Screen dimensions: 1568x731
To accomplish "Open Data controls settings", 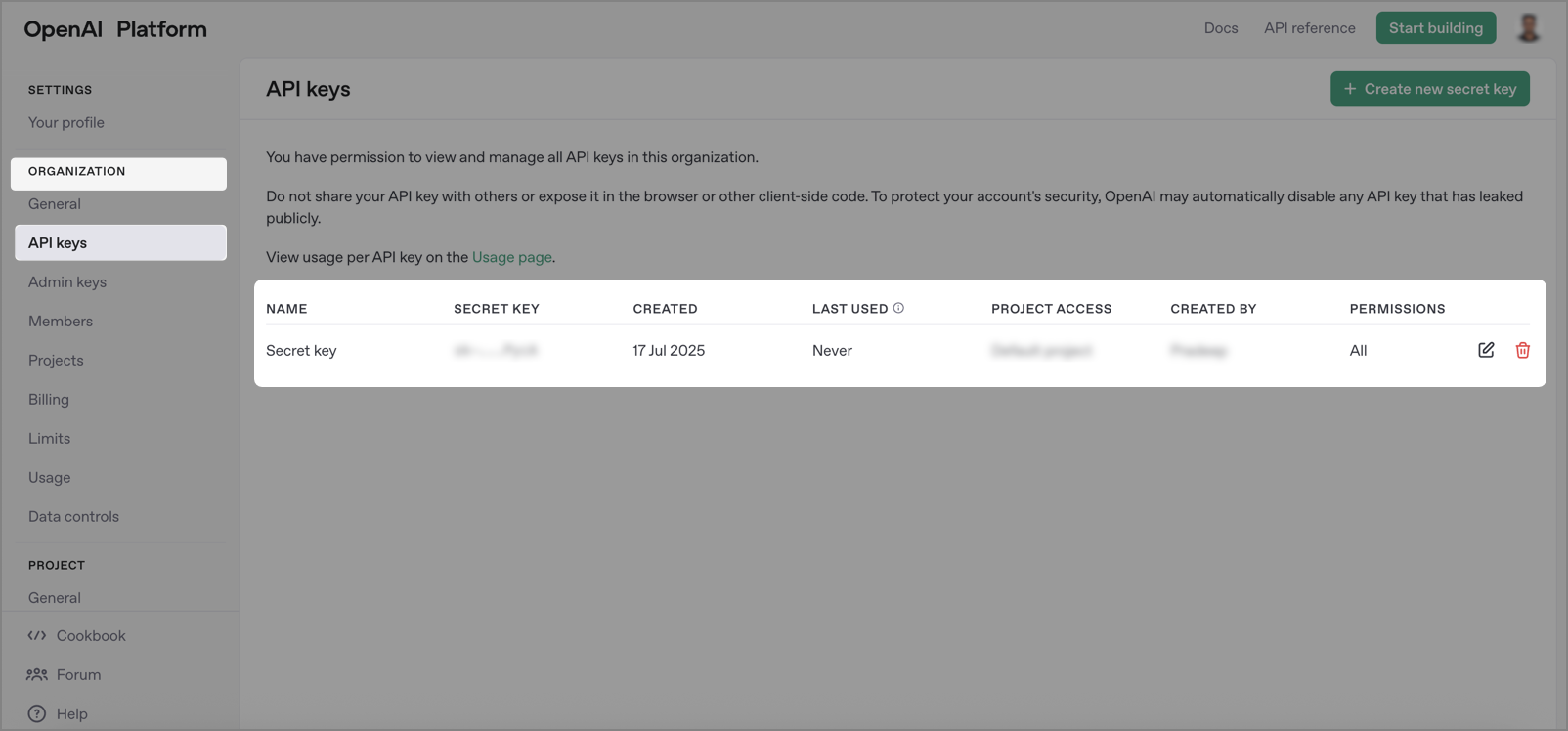I will click(x=73, y=516).
